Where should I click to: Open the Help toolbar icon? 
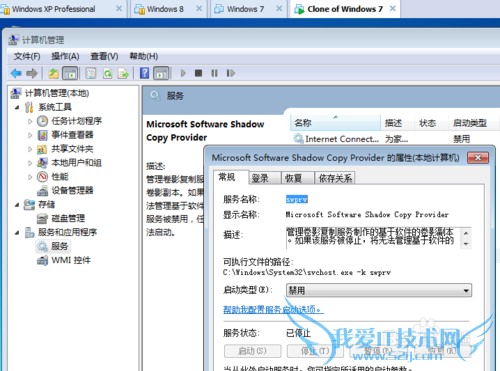(144, 73)
